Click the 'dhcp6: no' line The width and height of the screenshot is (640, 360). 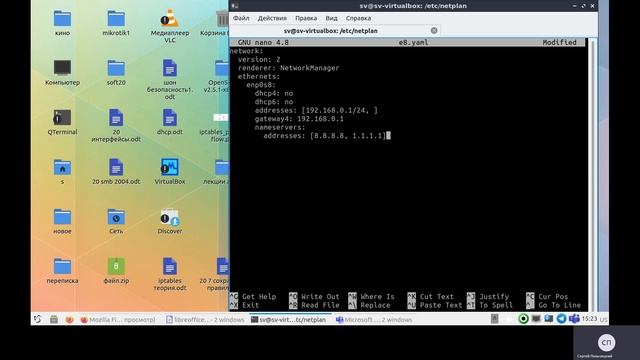pos(274,102)
